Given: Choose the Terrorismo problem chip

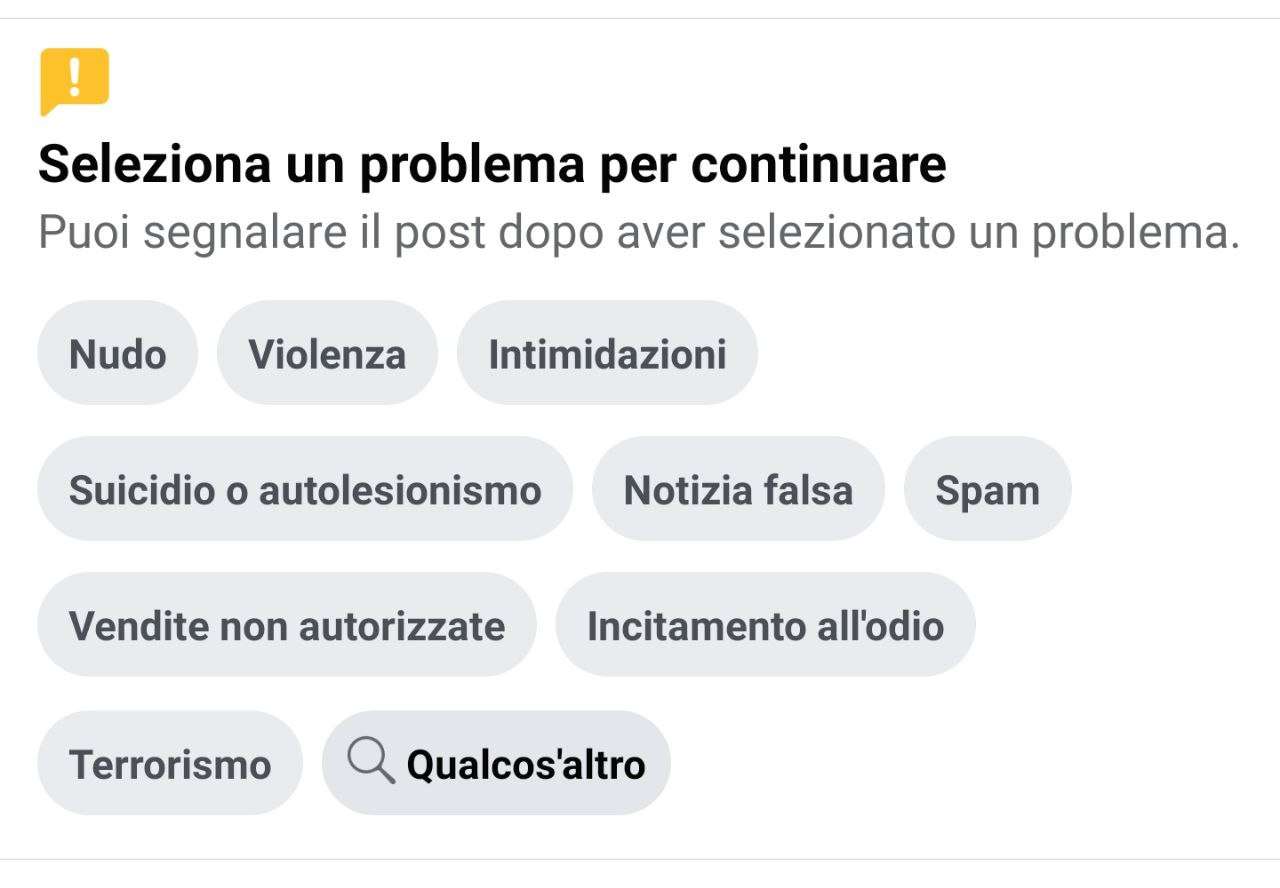Looking at the screenshot, I should (170, 763).
